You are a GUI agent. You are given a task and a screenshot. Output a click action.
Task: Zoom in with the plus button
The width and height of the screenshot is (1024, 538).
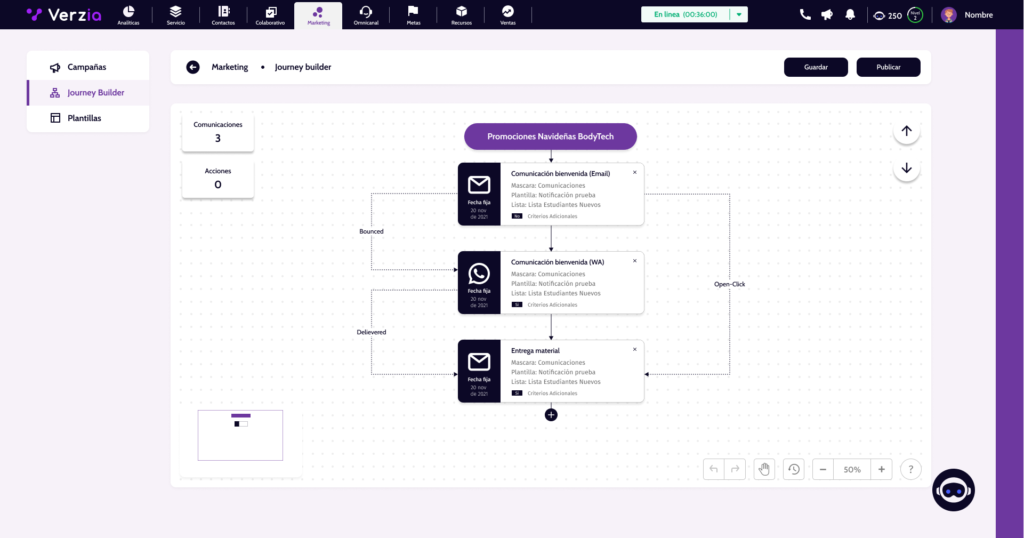coord(881,469)
